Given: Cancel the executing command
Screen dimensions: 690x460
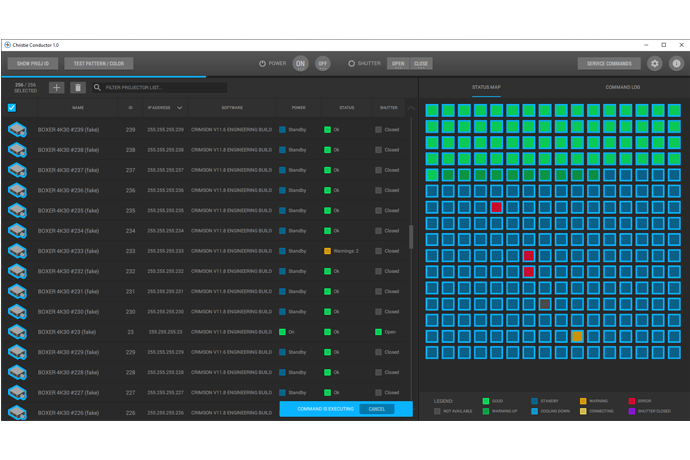Looking at the screenshot, I should [377, 409].
